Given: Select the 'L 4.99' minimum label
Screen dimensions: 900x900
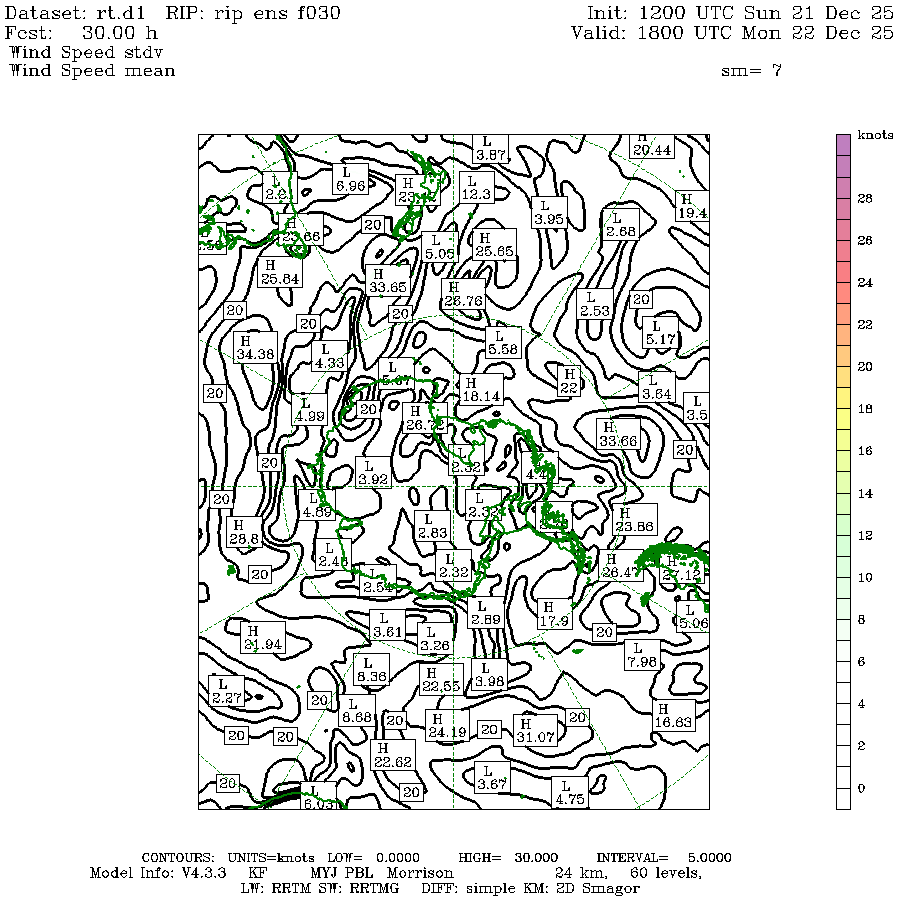Looking at the screenshot, I should (309, 409).
